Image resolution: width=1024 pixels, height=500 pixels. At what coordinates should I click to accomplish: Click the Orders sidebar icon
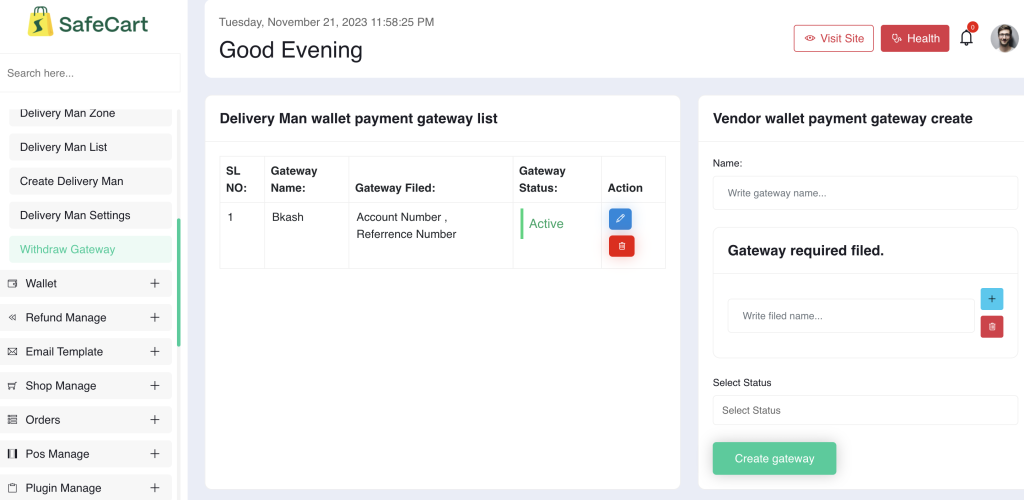pyautogui.click(x=12, y=420)
